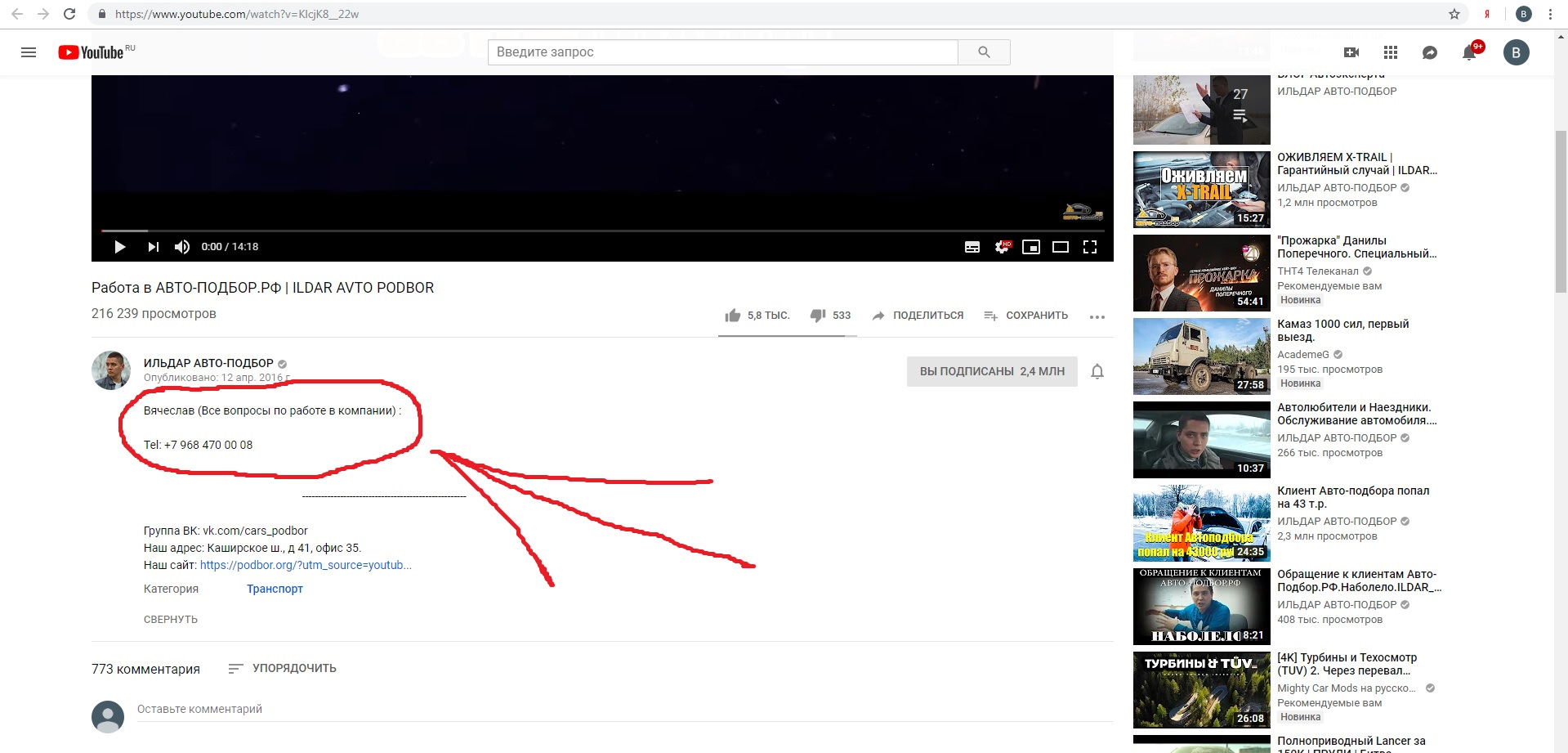This screenshot has width=1568, height=753.
Task: Focus the Введите запрос search box
Action: 723,52
